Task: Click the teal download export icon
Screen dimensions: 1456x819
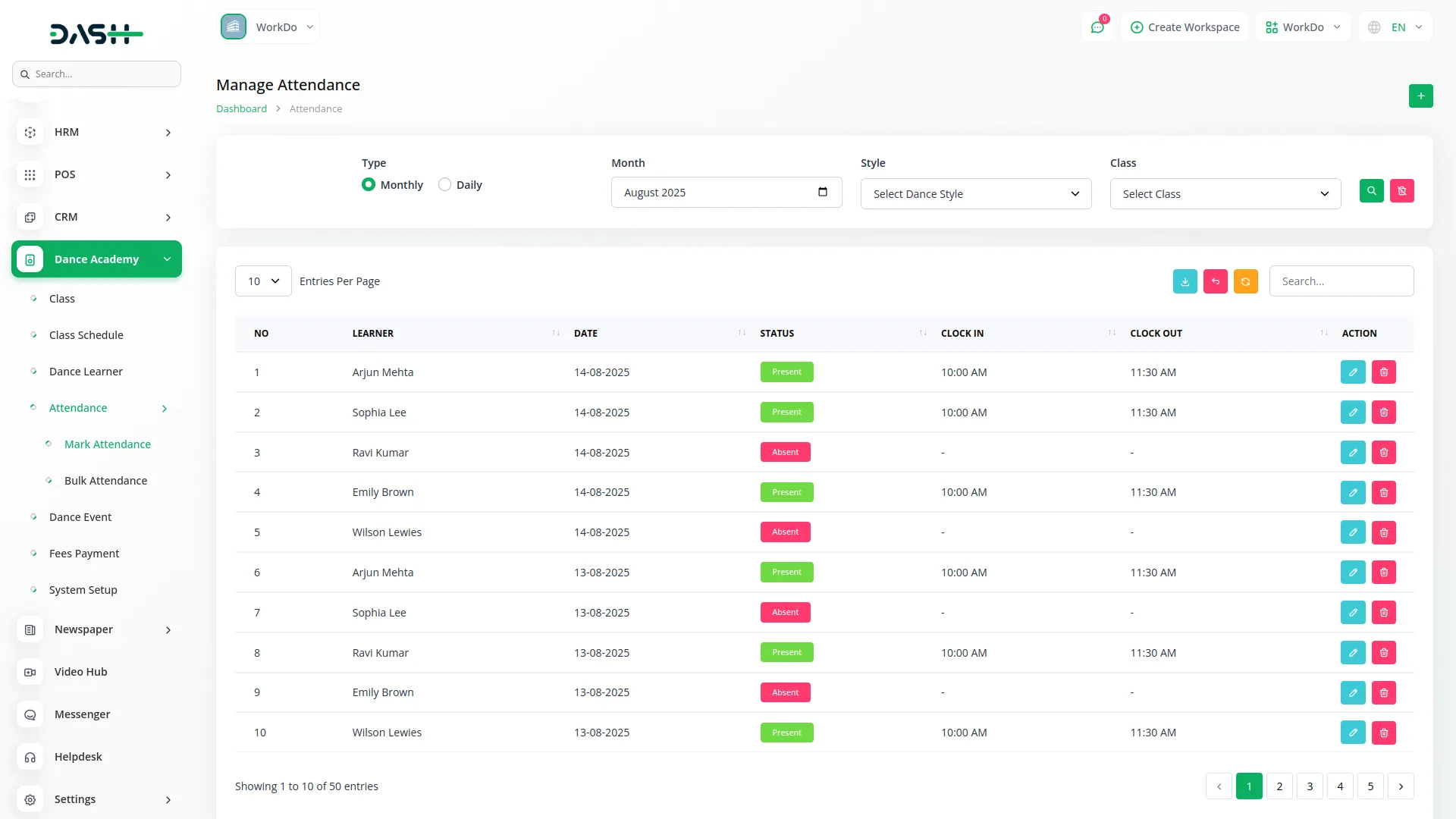Action: pos(1185,281)
